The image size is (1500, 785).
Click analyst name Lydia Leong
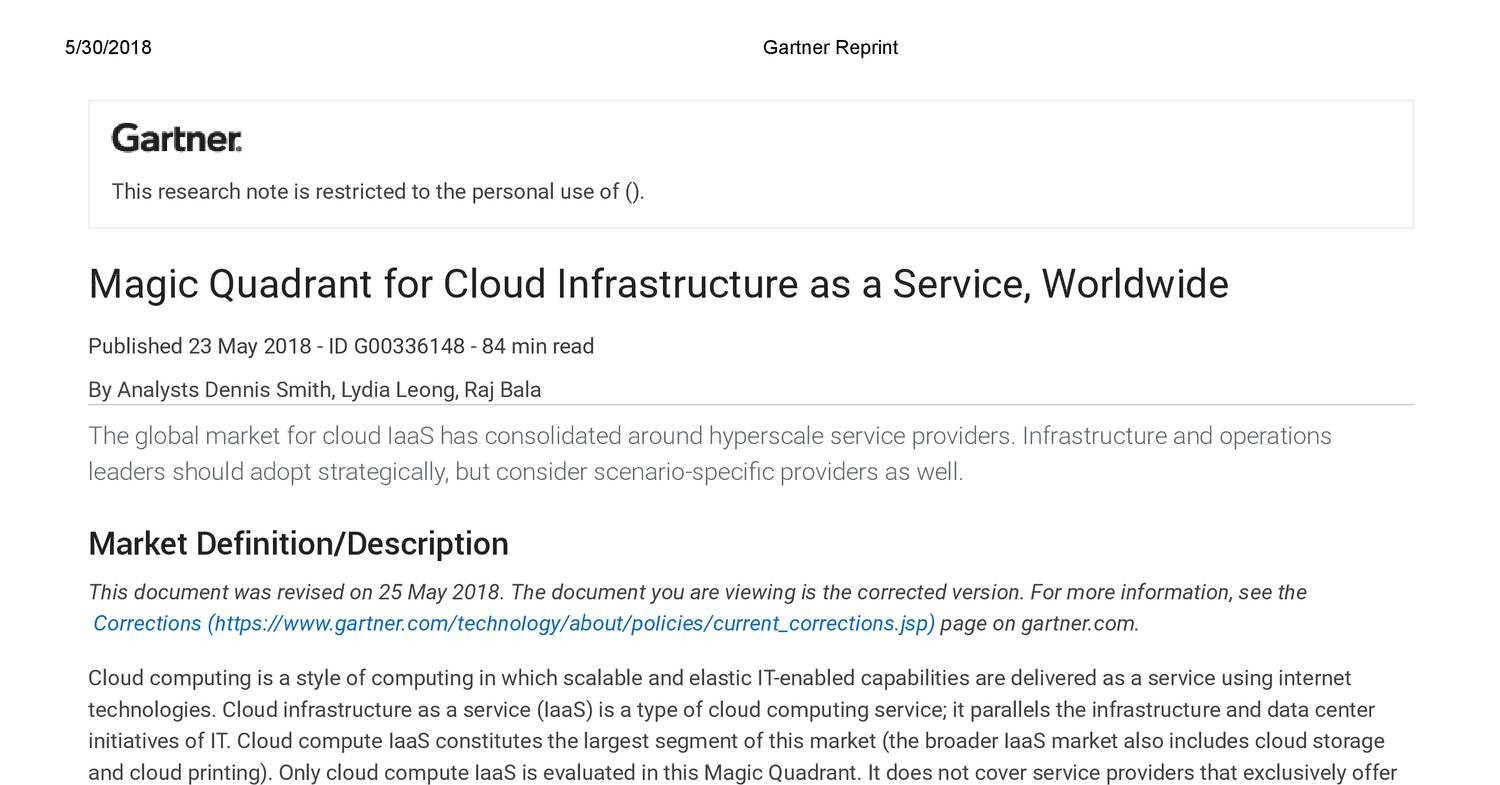click(x=398, y=390)
